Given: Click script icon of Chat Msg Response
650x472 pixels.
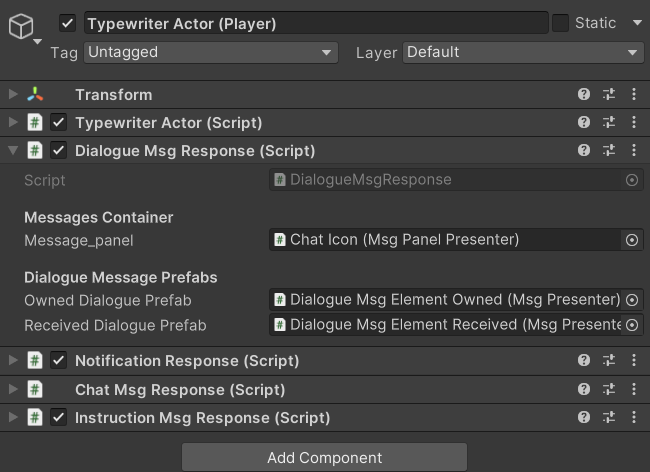Looking at the screenshot, I should point(35,390).
